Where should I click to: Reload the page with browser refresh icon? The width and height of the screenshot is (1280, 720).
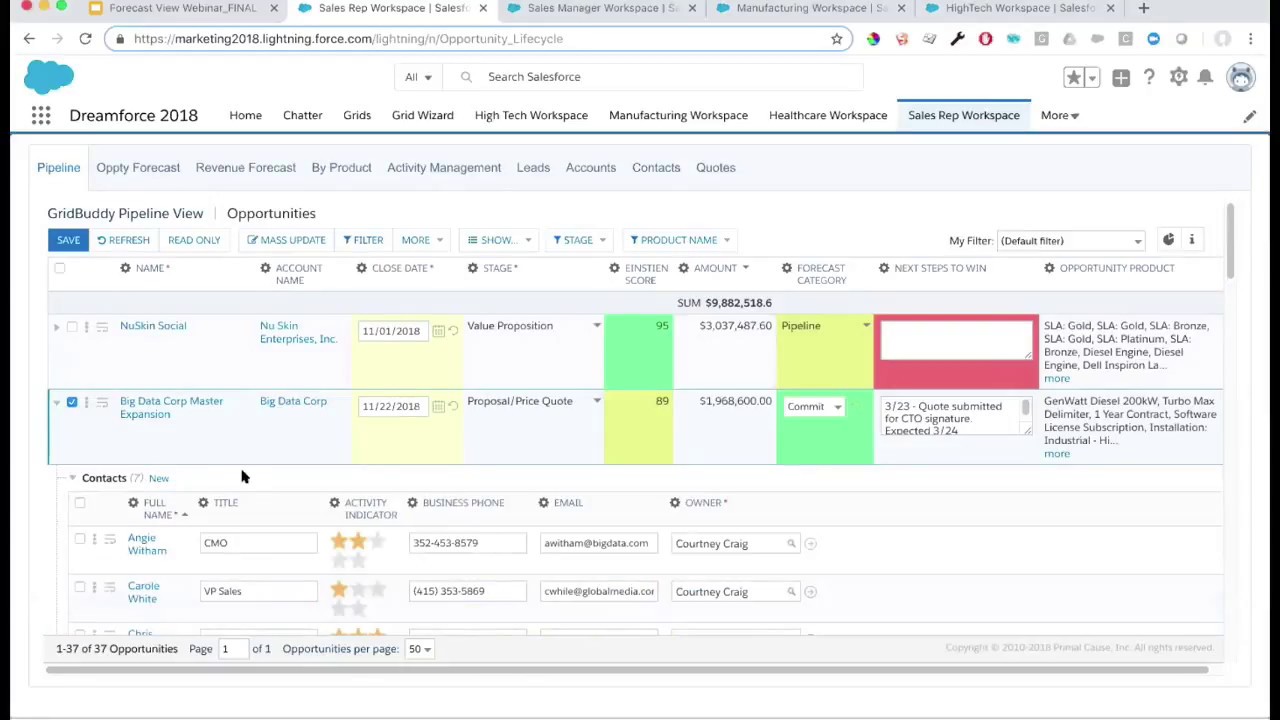coord(85,39)
